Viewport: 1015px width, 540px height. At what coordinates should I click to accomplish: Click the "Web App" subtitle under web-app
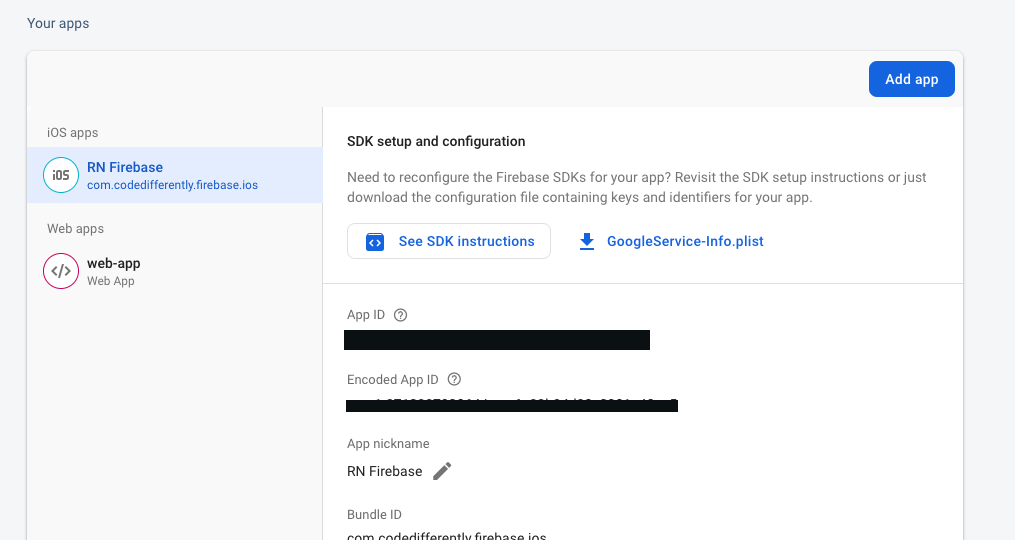(111, 281)
